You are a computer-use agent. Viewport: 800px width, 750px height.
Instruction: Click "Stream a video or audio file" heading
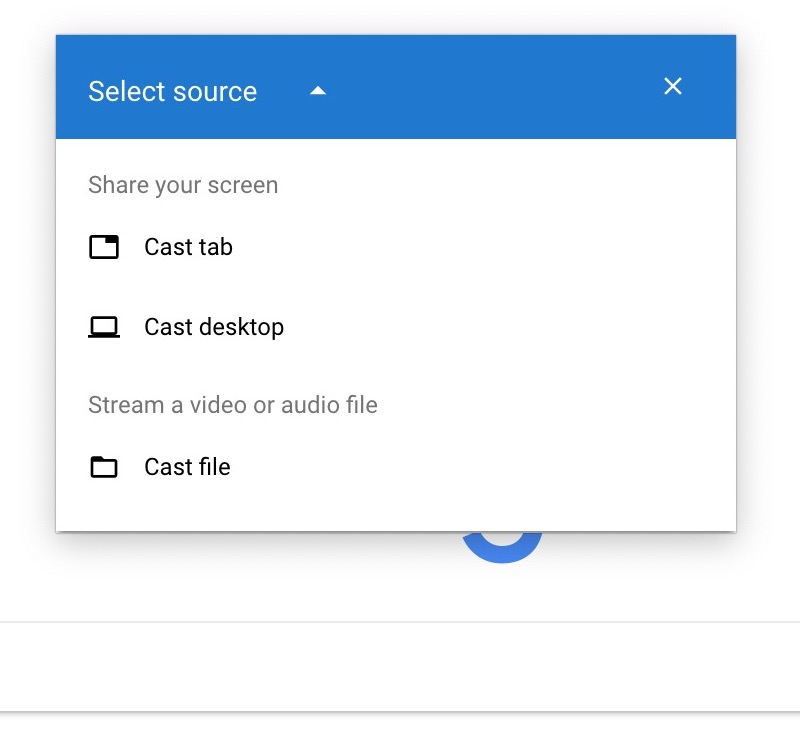pos(233,405)
